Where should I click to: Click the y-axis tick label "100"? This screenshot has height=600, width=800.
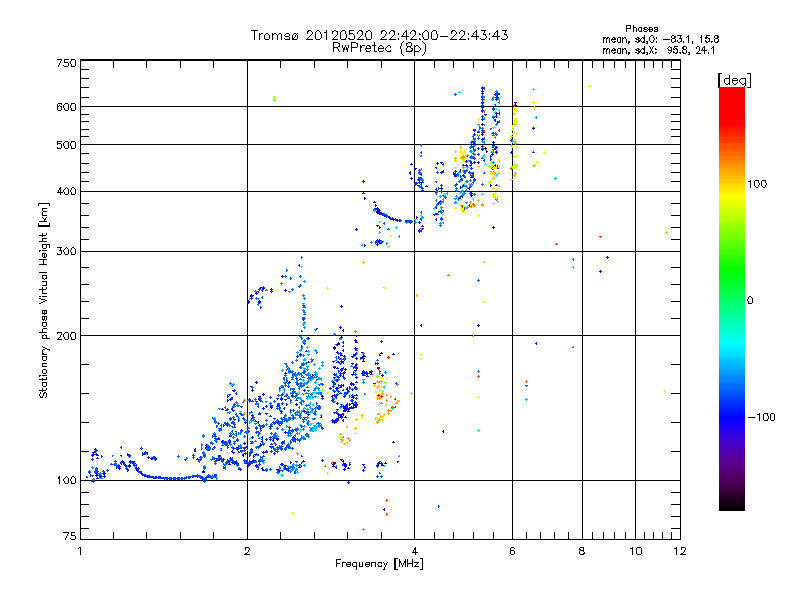pyautogui.click(x=66, y=480)
